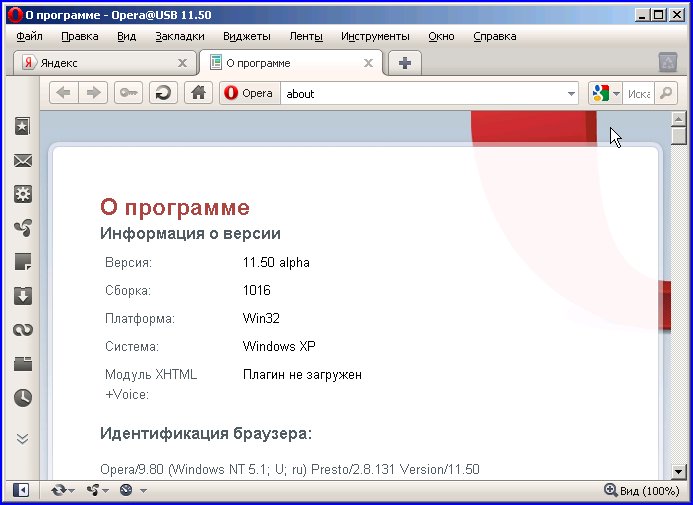Click the Opera/9.80 user agent string
This screenshot has height=505, width=693.
click(290, 469)
